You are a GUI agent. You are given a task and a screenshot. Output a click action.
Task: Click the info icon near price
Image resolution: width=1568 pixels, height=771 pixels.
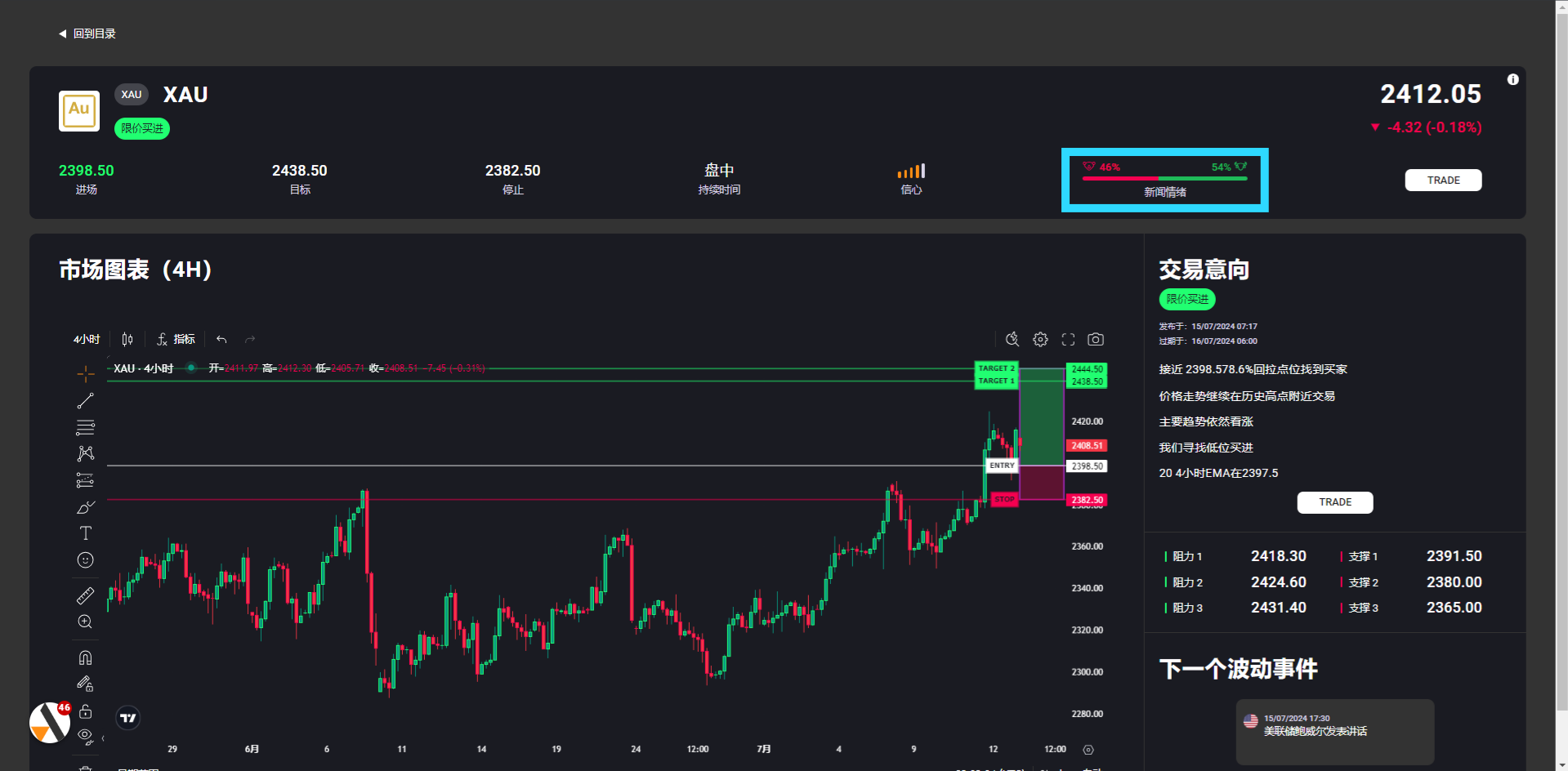point(1512,79)
